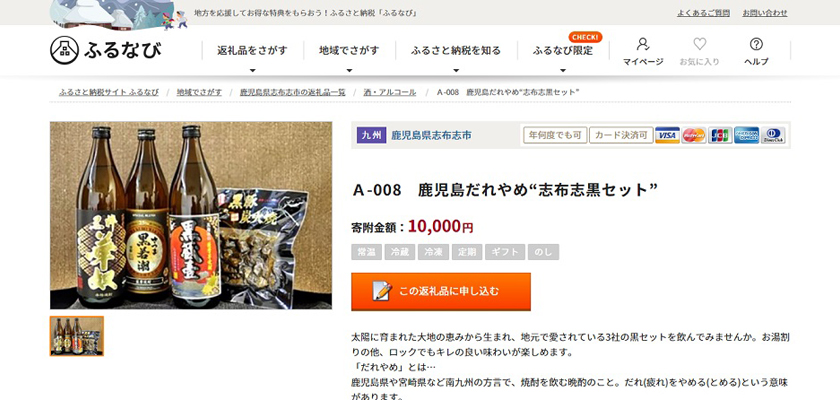Click the ふるなび house logo icon

point(64,50)
